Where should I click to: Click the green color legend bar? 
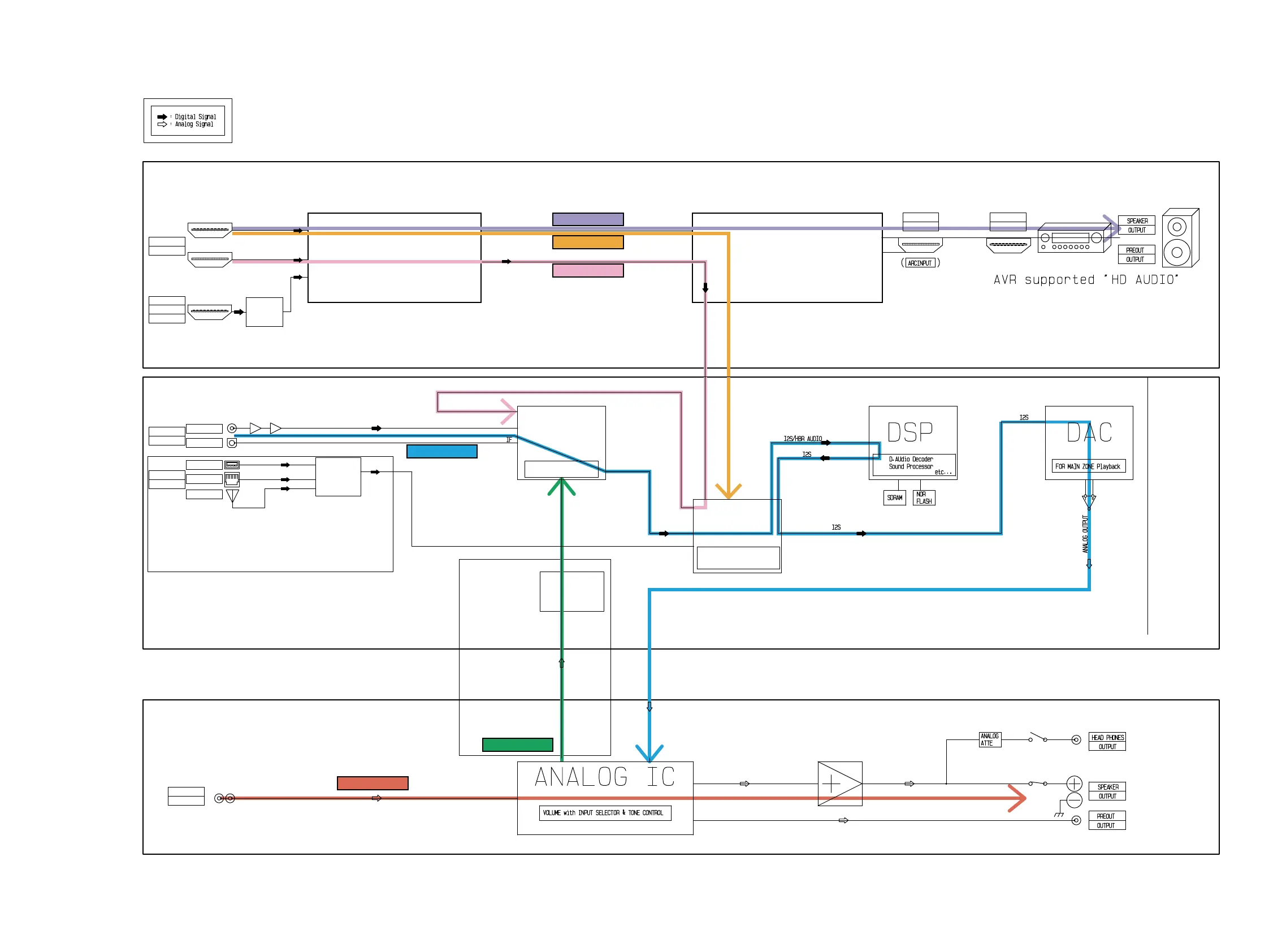pos(517,745)
